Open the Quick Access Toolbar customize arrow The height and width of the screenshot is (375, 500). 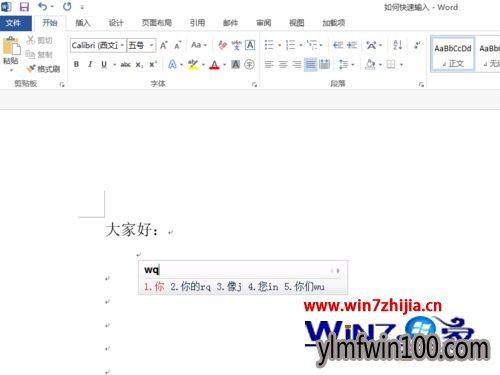(x=82, y=7)
